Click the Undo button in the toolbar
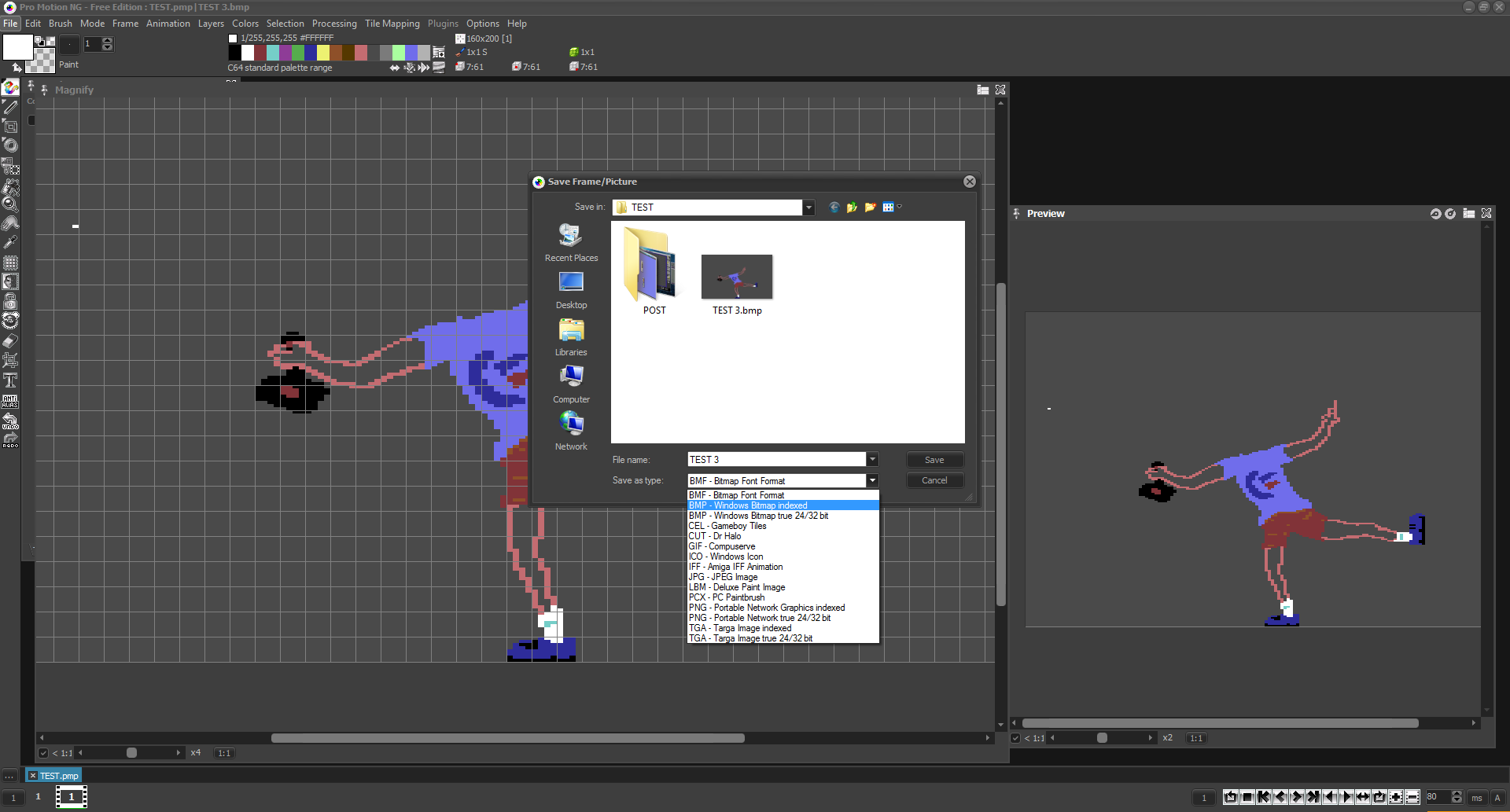 [x=10, y=421]
